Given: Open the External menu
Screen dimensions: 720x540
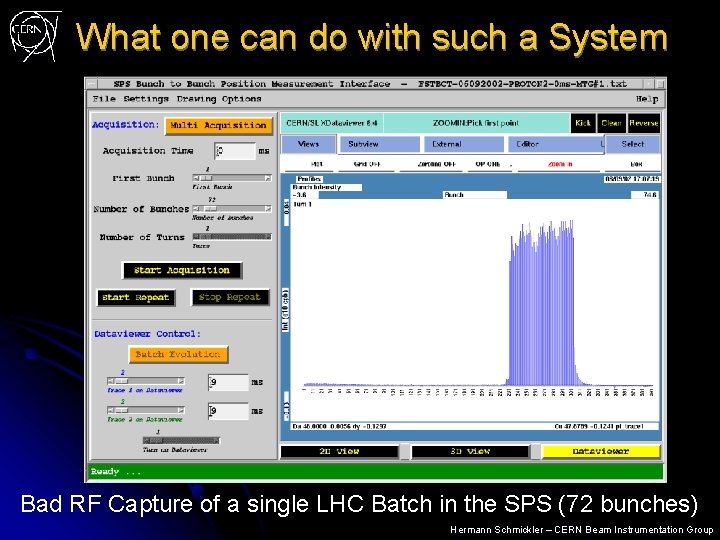Looking at the screenshot, I should (x=463, y=144).
